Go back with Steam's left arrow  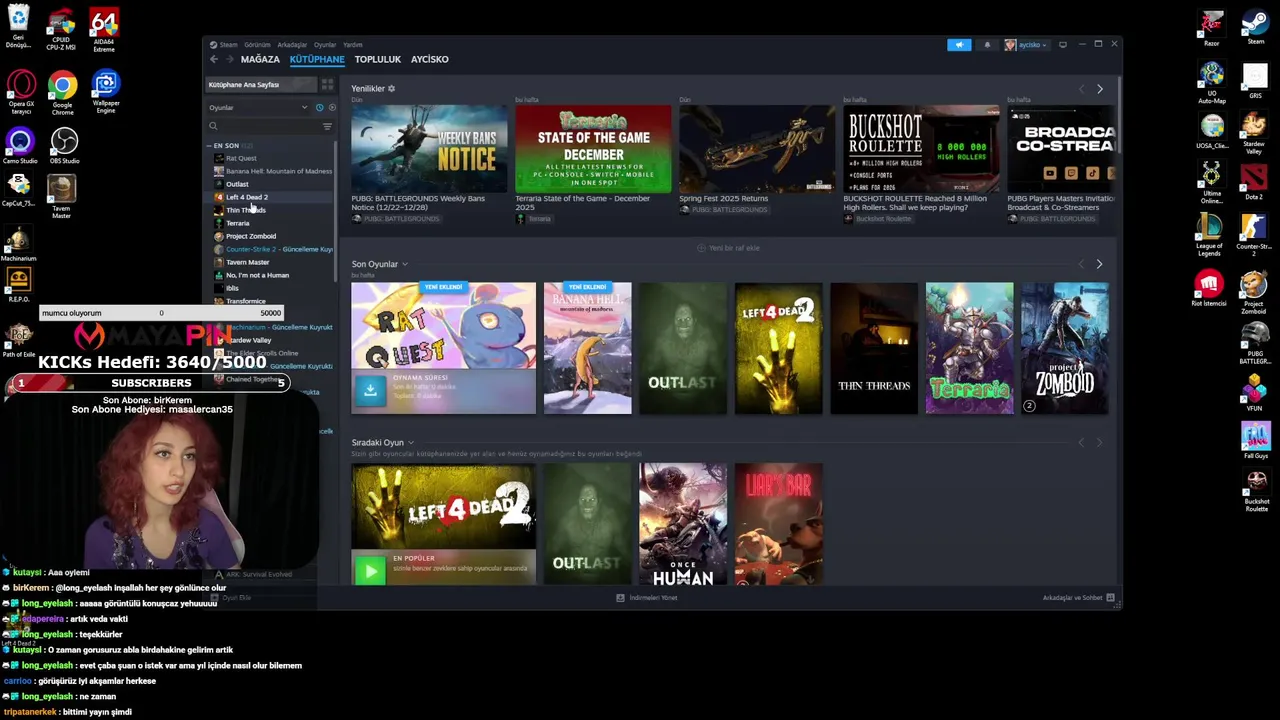click(x=213, y=60)
